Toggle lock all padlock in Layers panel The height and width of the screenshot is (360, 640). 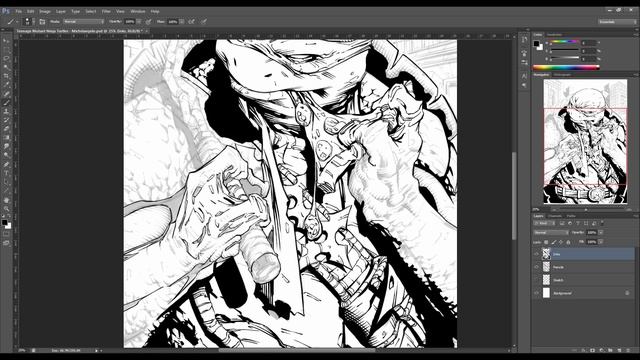coord(568,242)
